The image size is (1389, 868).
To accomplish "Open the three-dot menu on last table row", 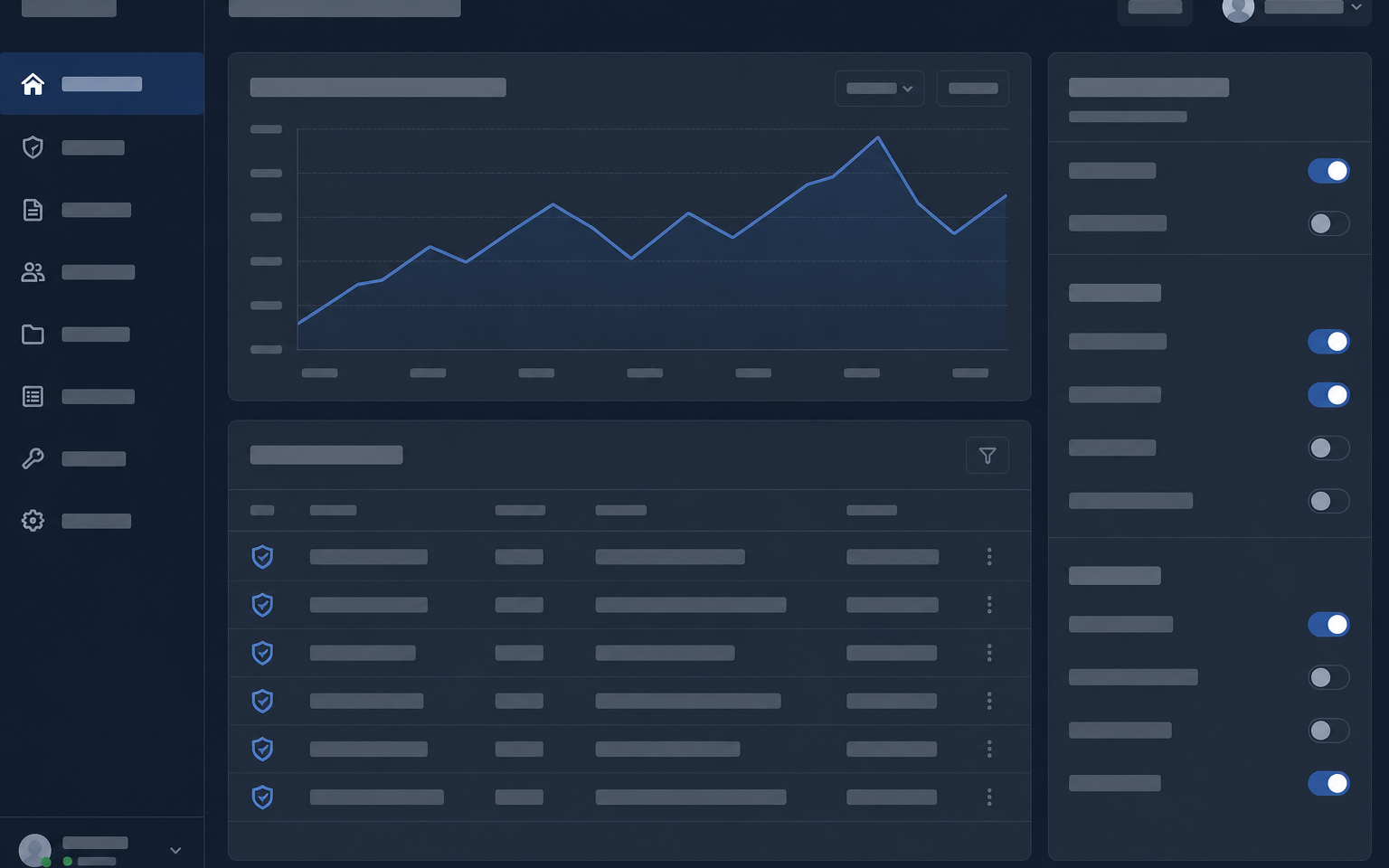I will (x=989, y=797).
